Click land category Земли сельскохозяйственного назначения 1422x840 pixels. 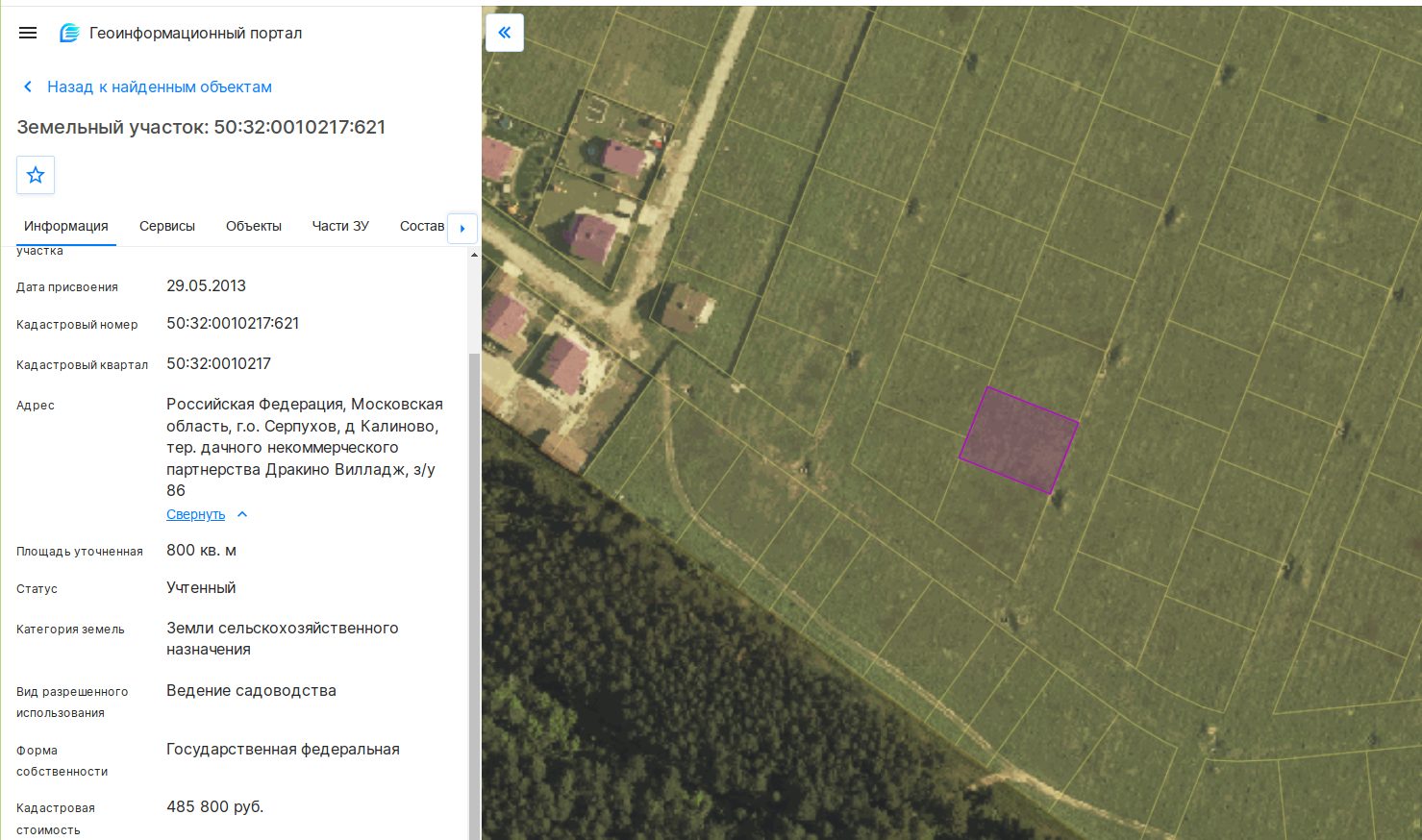283,638
